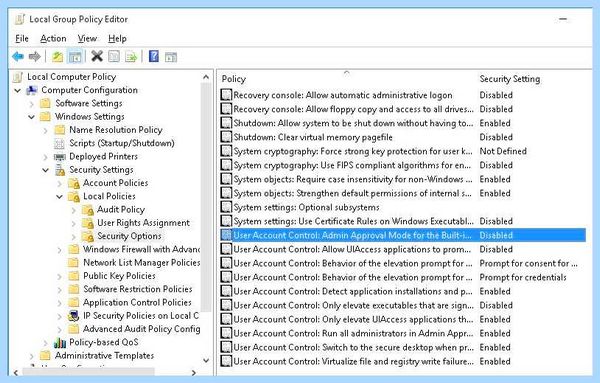Select 'User Account Control: Admin Approval Mode for the Built-i...' policy
The width and height of the screenshot is (600, 383).
[x=403, y=235]
